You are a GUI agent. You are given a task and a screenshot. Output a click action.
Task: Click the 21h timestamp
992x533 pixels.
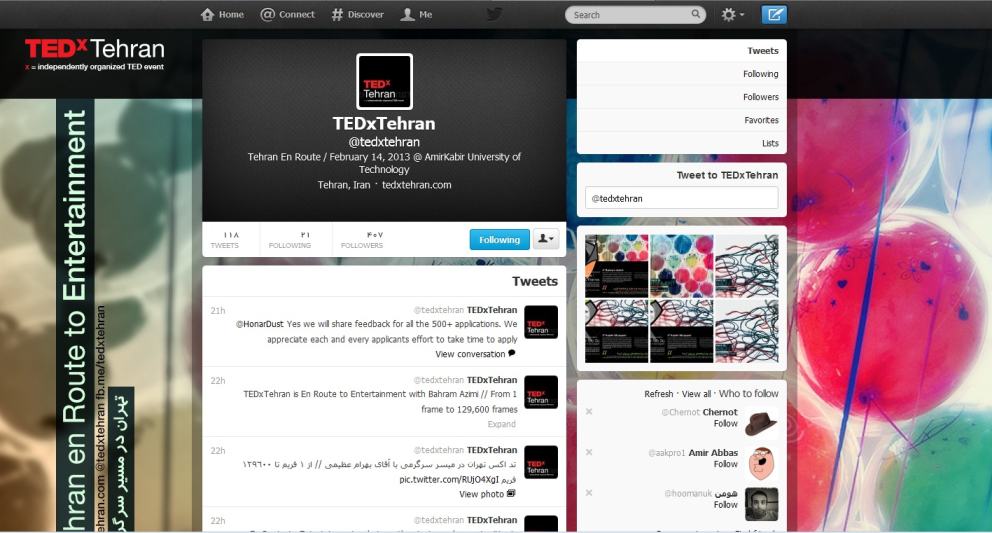point(218,311)
